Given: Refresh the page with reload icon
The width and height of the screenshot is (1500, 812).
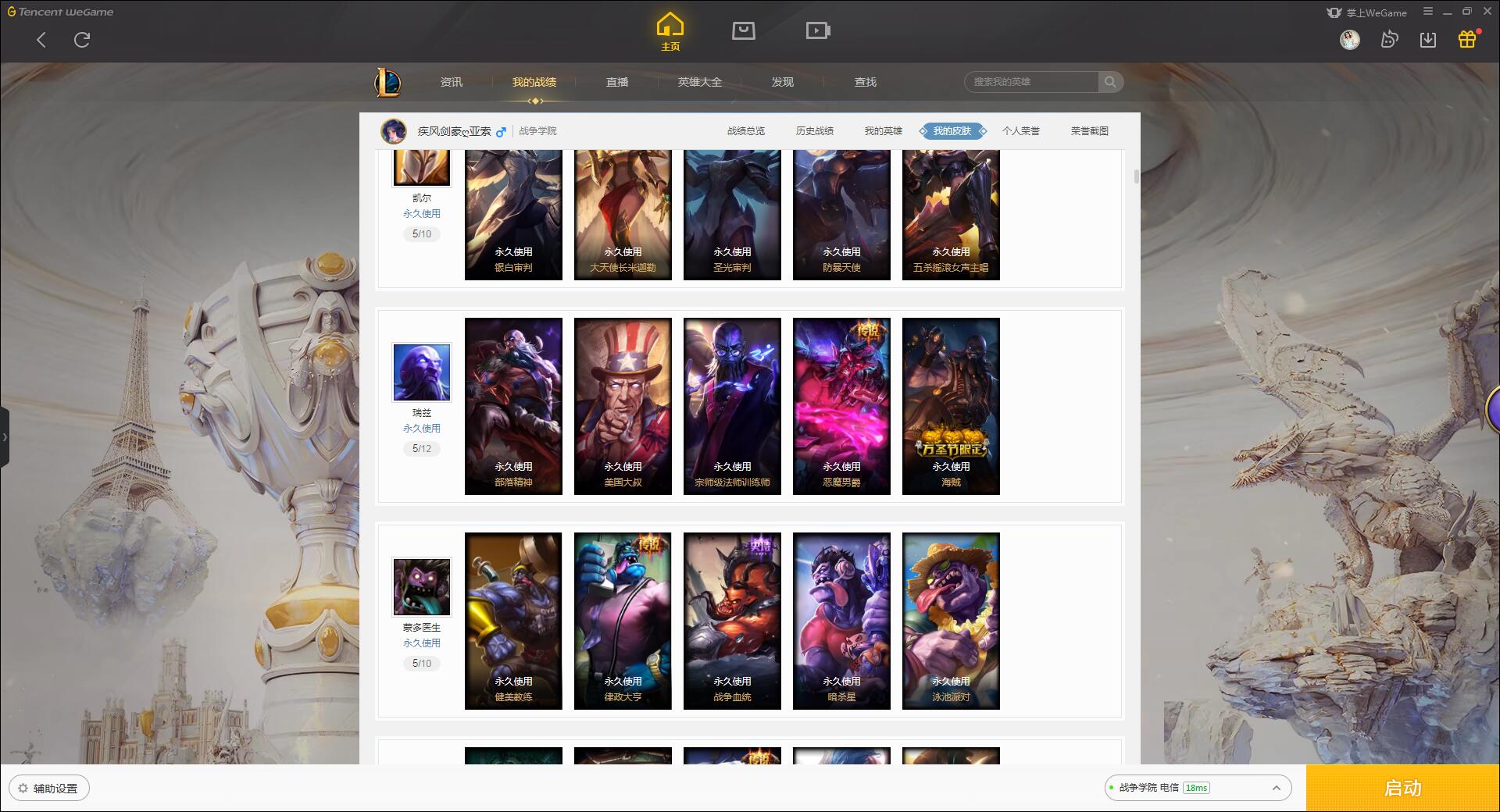Looking at the screenshot, I should pos(82,40).
